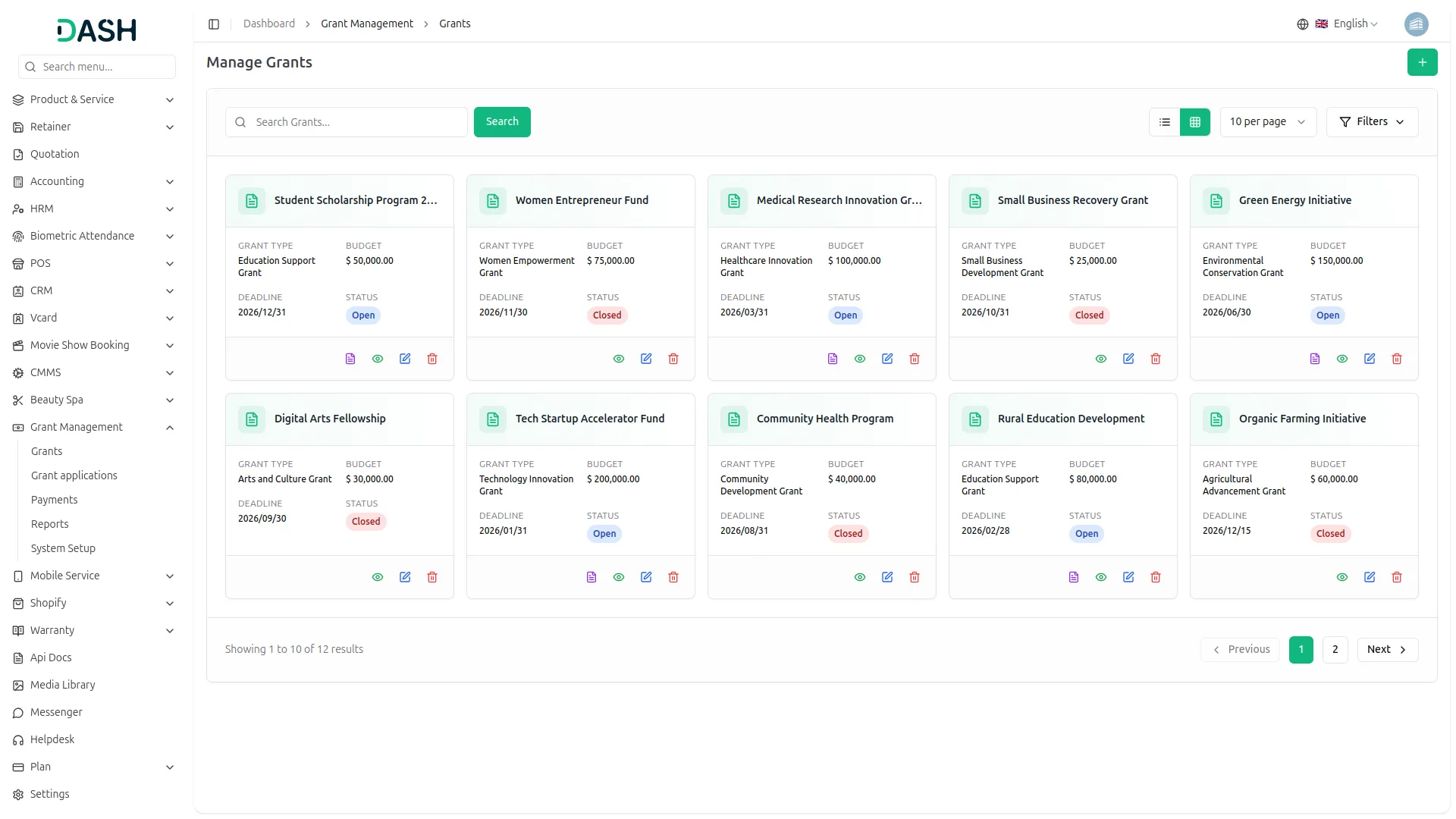This screenshot has height=819, width=1456.
Task: Open the 10 per page dropdown
Action: pos(1268,122)
